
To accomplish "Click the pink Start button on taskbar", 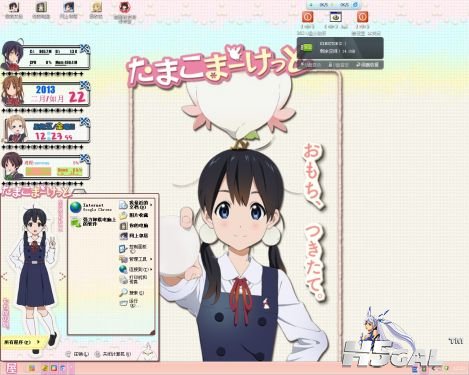I will (12, 368).
